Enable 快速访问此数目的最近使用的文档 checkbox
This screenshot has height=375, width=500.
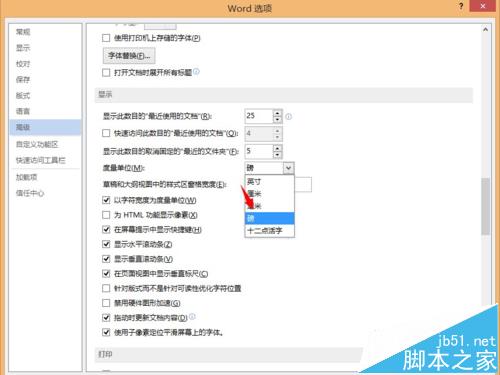pyautogui.click(x=106, y=133)
